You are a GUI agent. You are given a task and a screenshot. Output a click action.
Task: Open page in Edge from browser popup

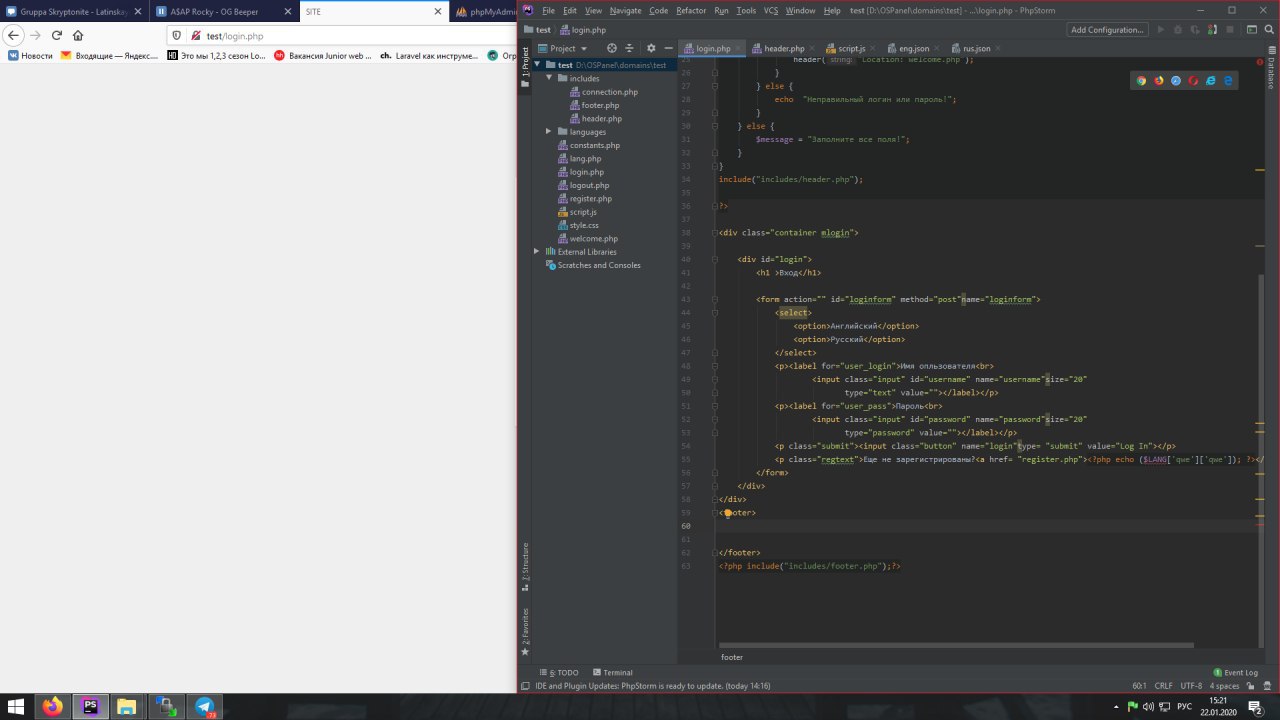click(1228, 80)
